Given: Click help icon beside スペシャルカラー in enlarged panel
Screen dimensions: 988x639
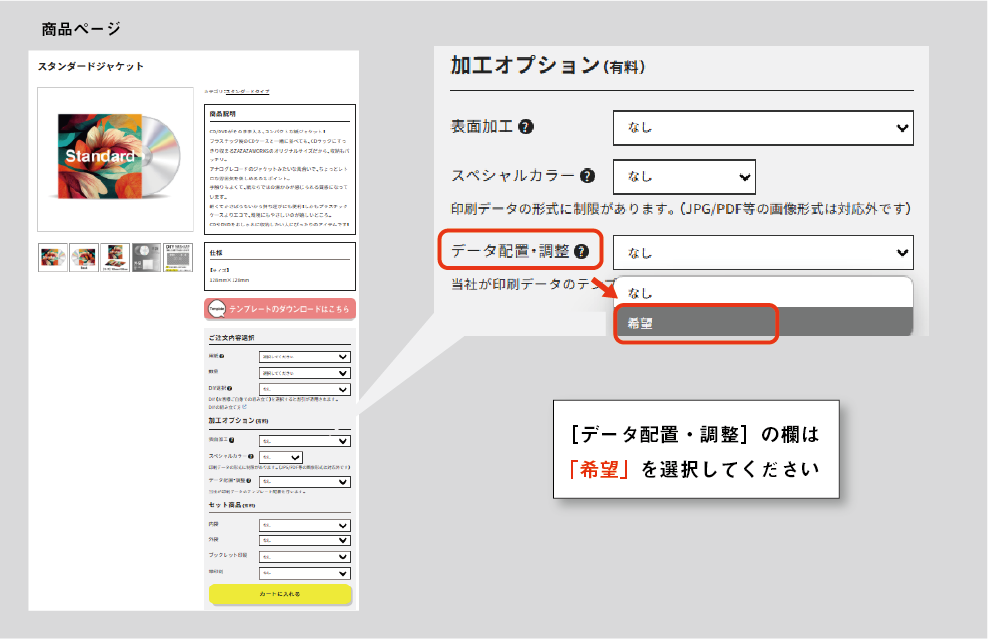Looking at the screenshot, I should pos(588,176).
